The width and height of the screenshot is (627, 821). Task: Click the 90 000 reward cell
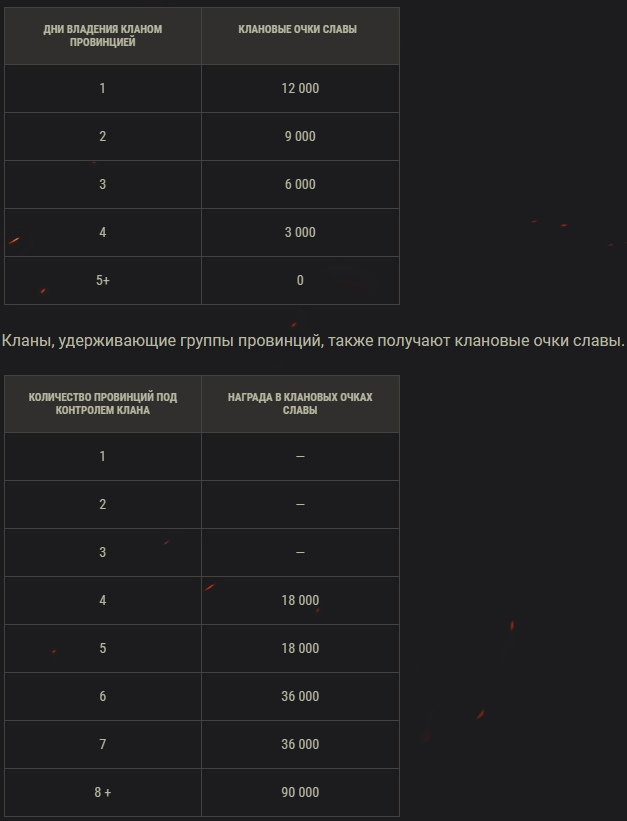click(x=300, y=793)
